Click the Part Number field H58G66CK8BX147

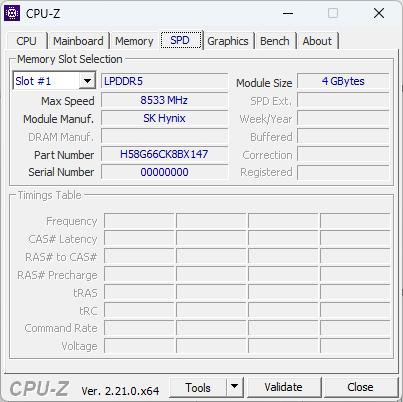pyautogui.click(x=165, y=154)
